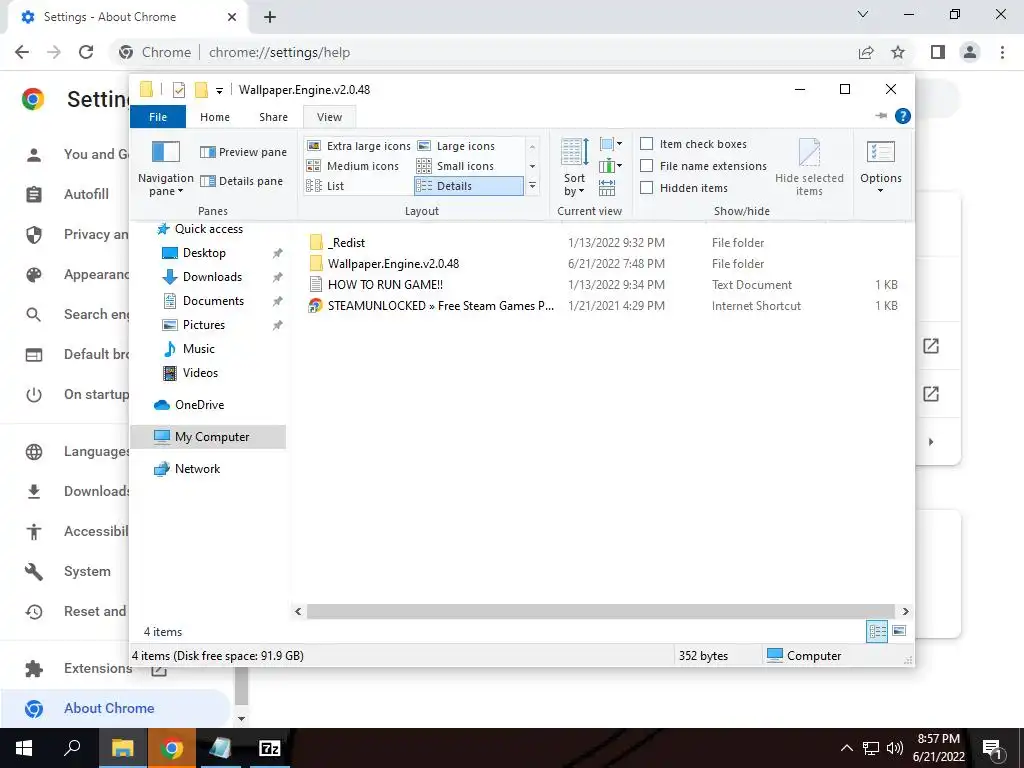Switch to details view icon in status bar
Screen dimensions: 1024x768
tap(877, 631)
